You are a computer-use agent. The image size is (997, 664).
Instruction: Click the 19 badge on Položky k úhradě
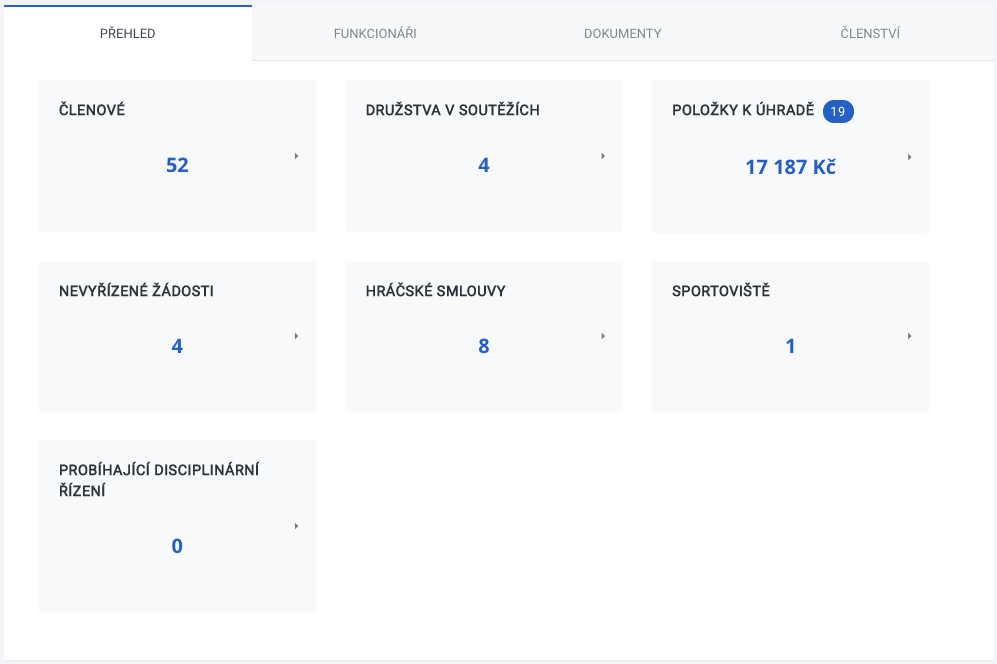(x=838, y=111)
